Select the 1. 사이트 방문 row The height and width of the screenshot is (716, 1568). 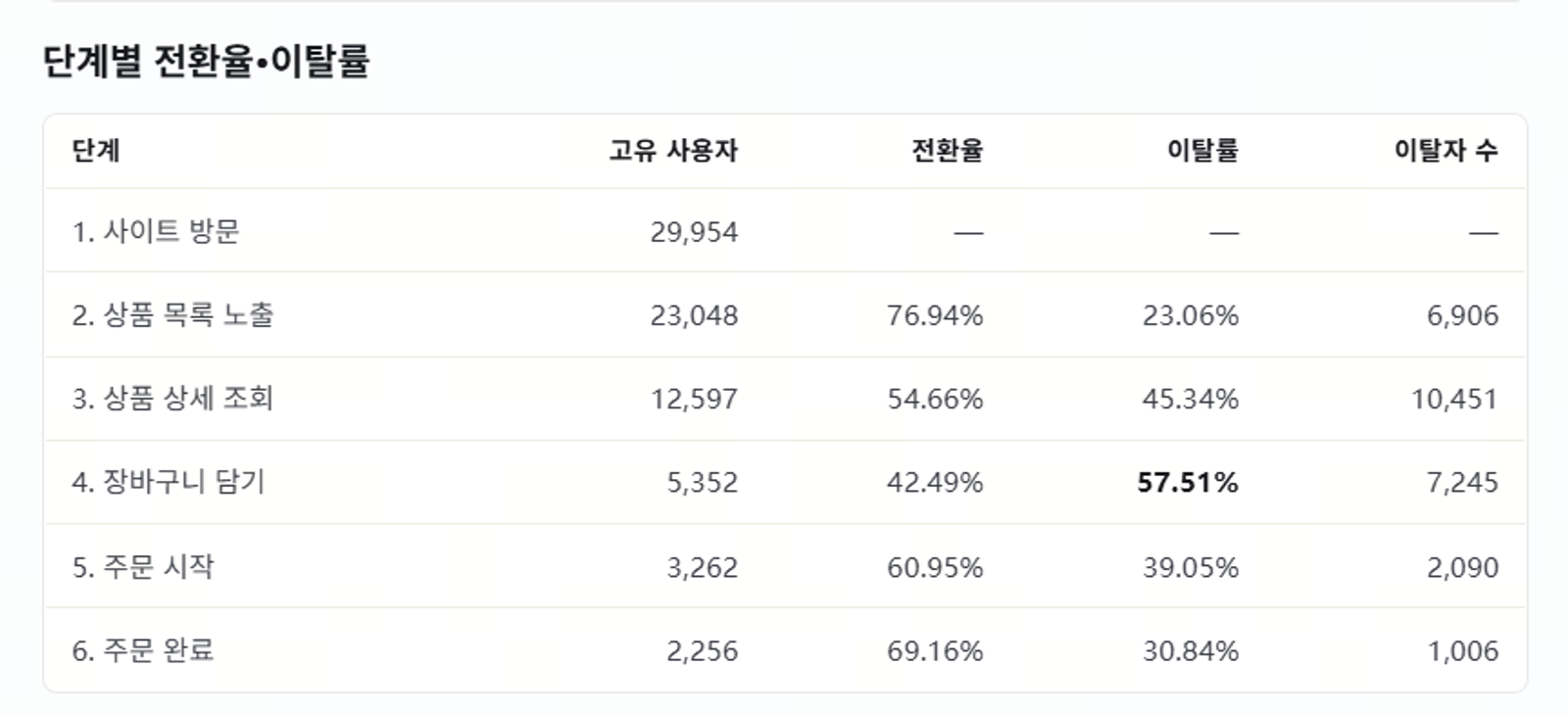coord(784,231)
